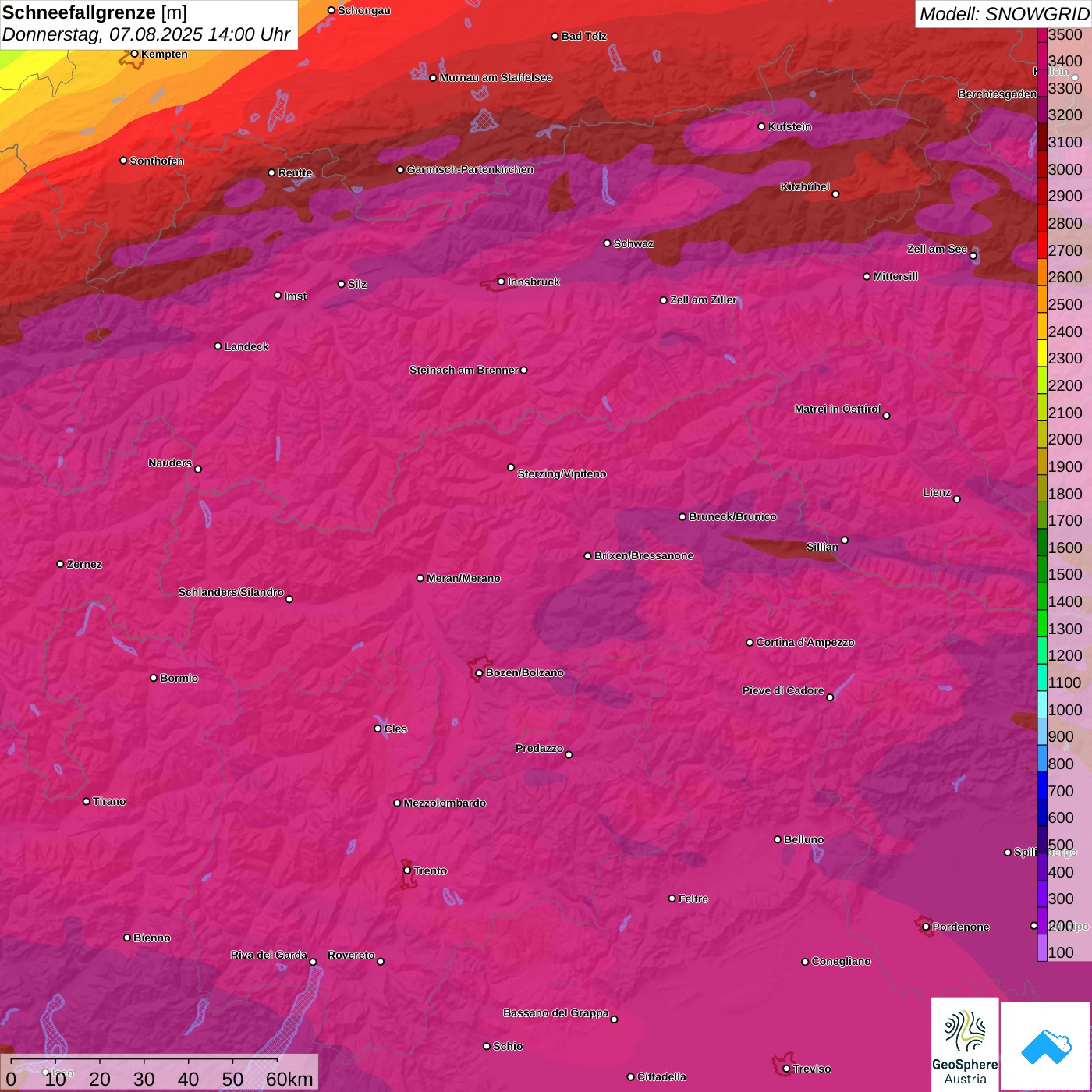
Task: Select the 2700 red legend swatch
Action: (x=1041, y=245)
